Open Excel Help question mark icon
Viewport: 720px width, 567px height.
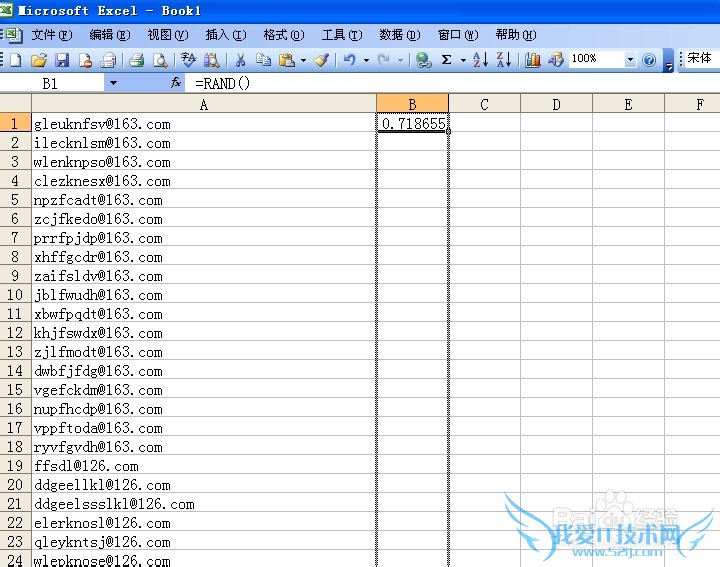pos(649,60)
